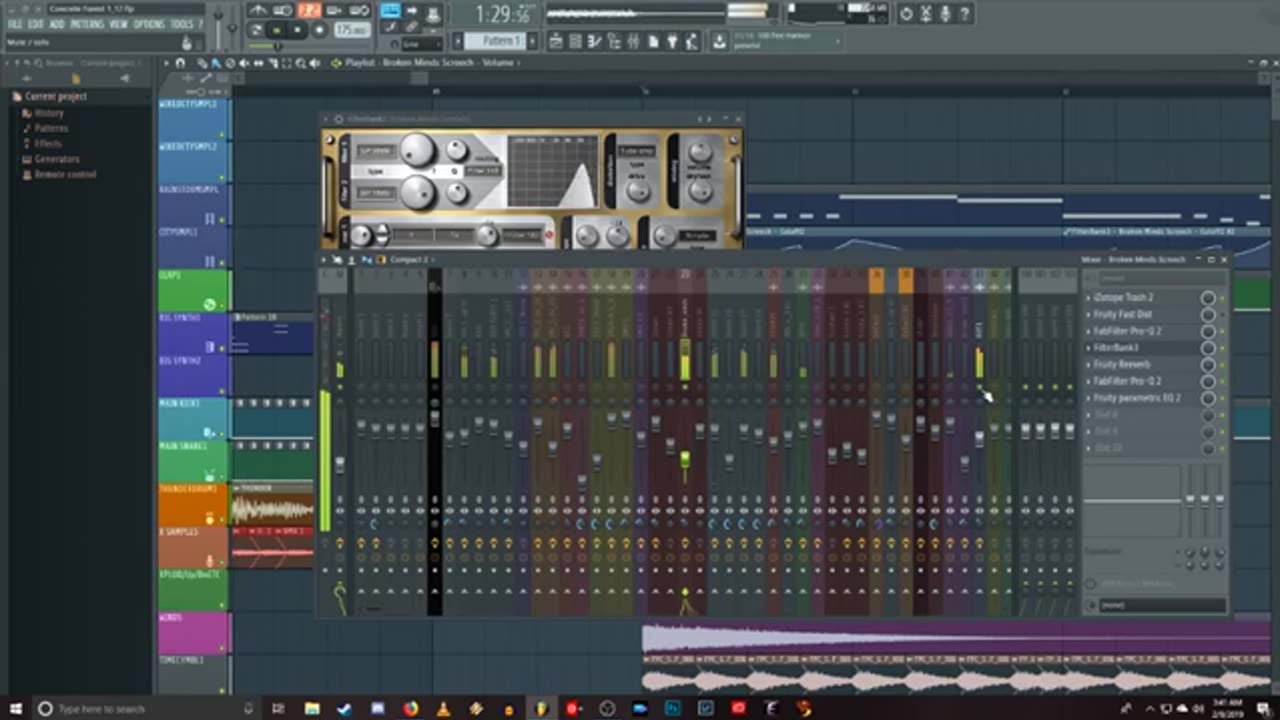
Task: Open the FILE menu
Action: (15, 24)
